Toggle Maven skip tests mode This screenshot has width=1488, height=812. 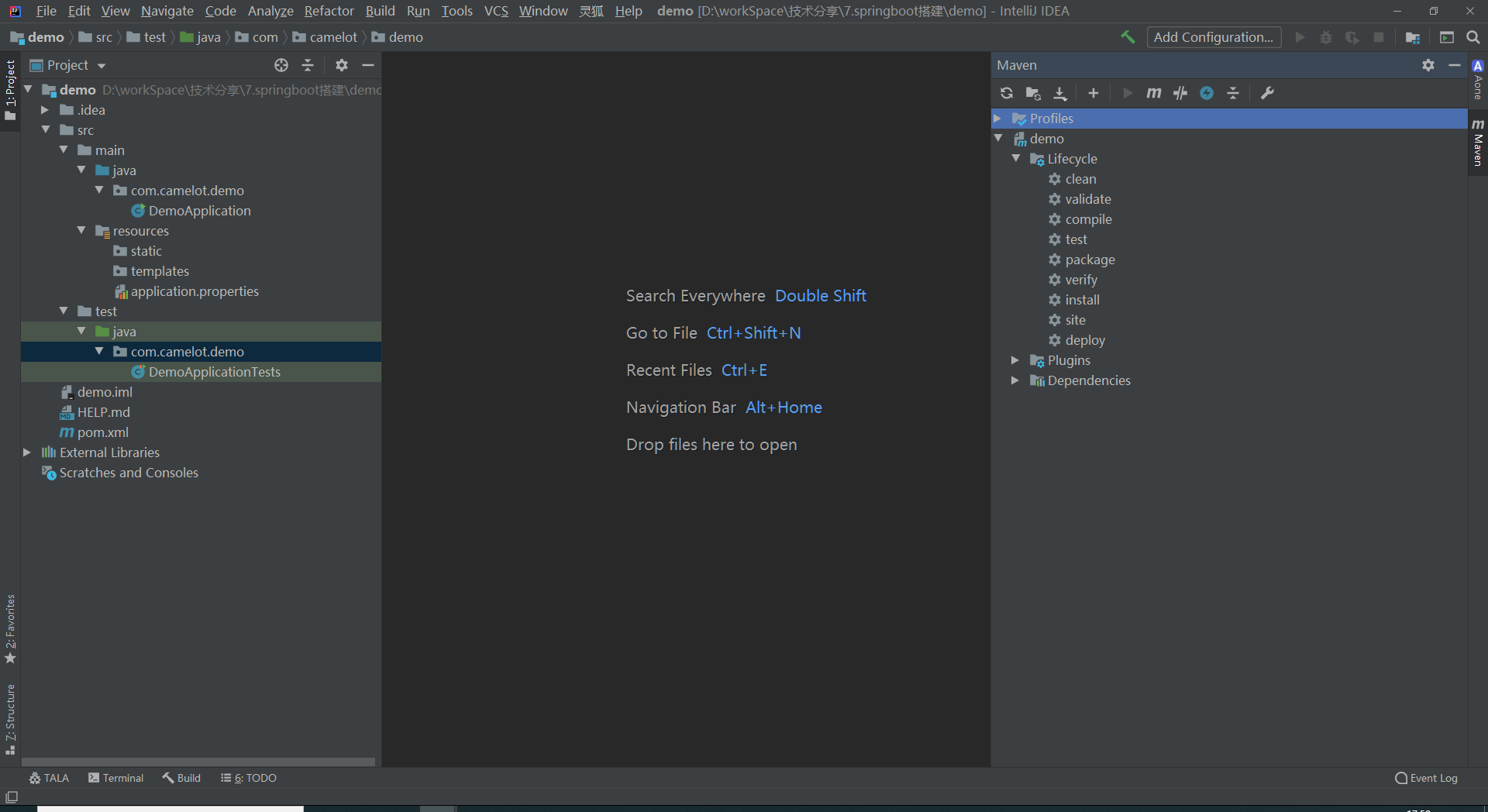pos(1207,93)
